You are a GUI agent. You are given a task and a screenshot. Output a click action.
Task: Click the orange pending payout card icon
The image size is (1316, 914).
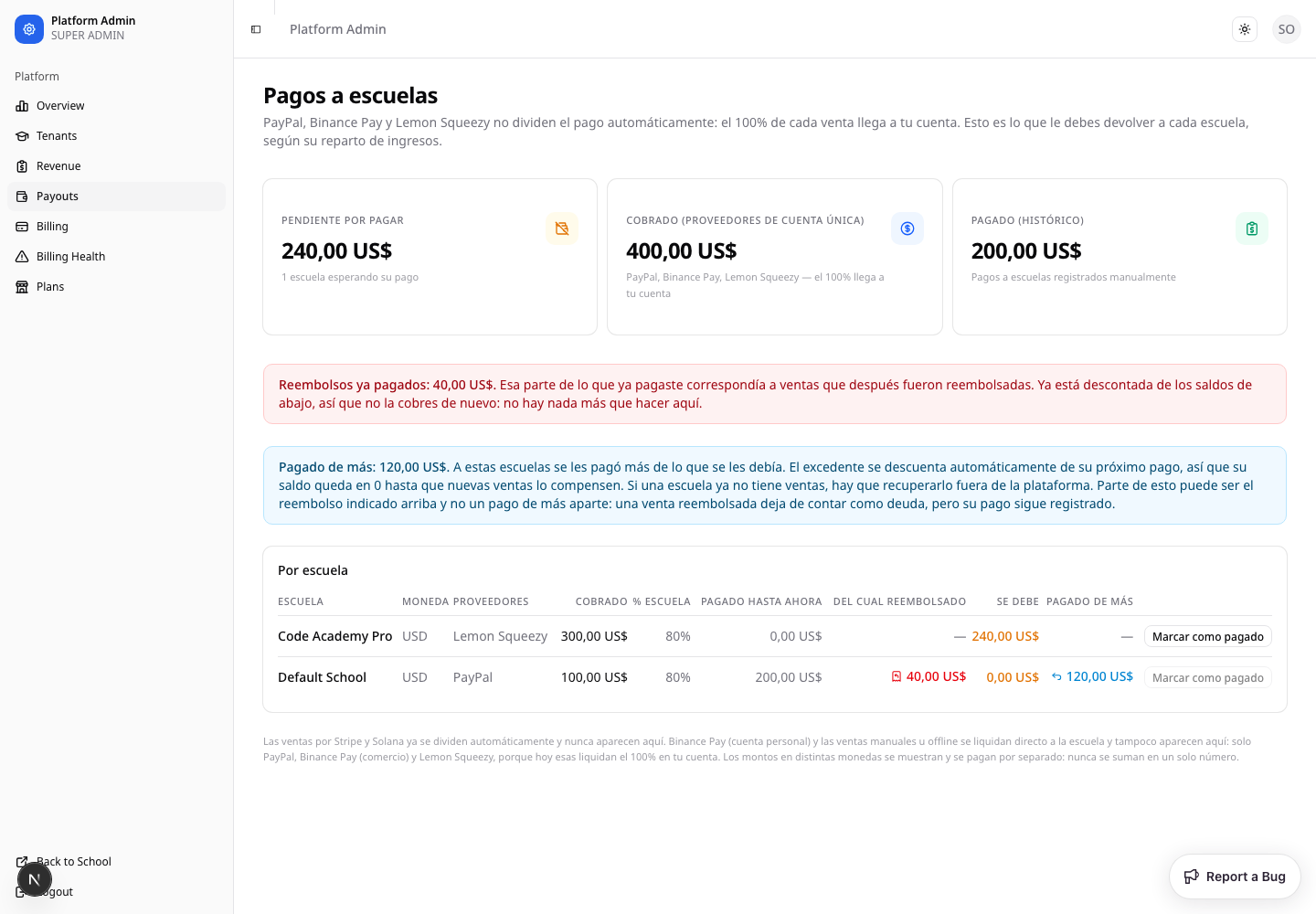562,228
